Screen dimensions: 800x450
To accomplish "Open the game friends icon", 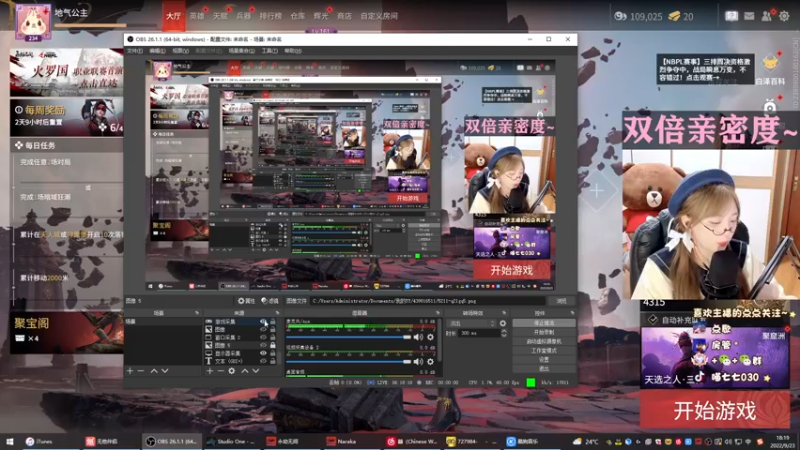I will pyautogui.click(x=766, y=16).
